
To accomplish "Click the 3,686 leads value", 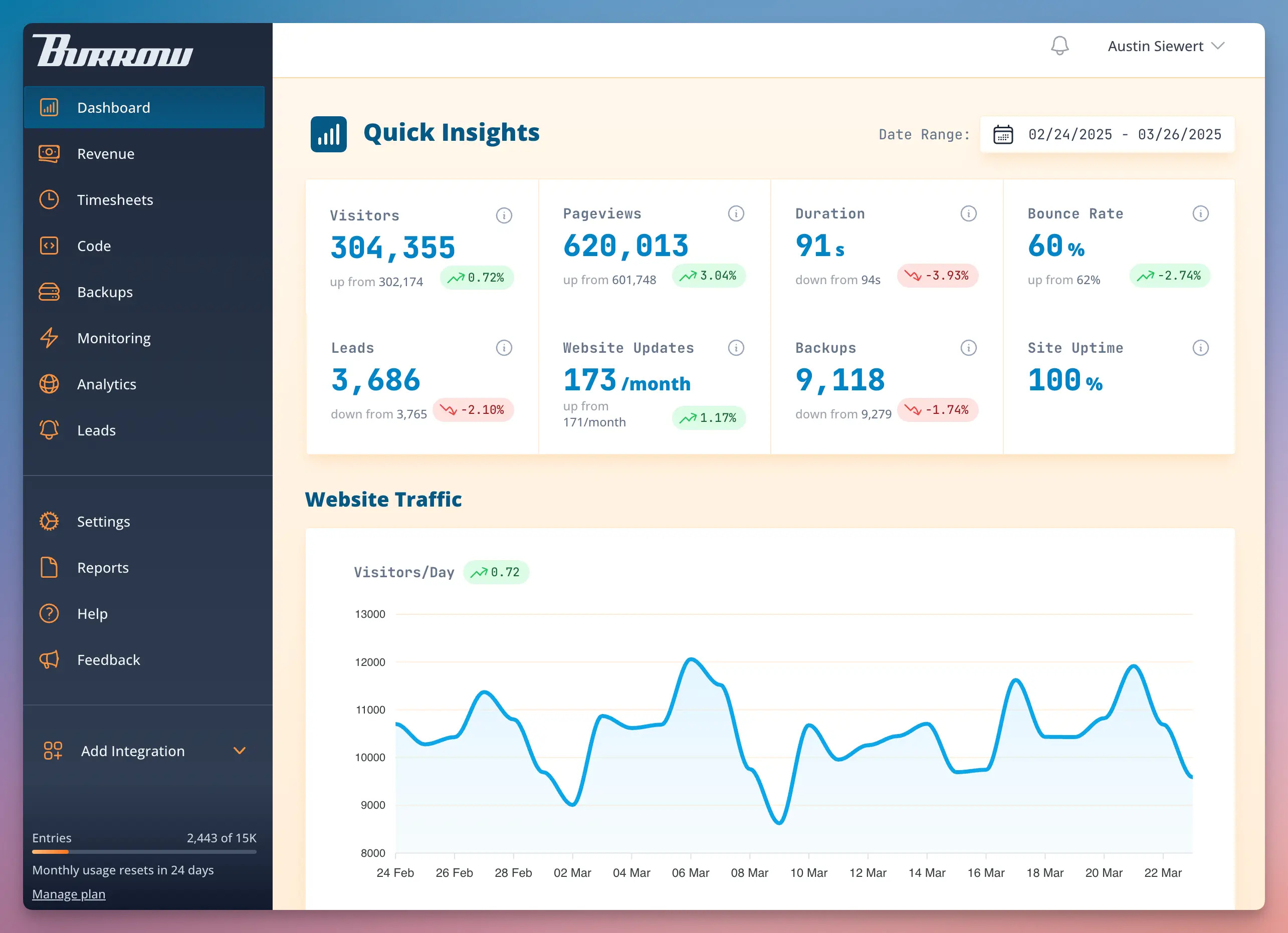I will click(375, 380).
